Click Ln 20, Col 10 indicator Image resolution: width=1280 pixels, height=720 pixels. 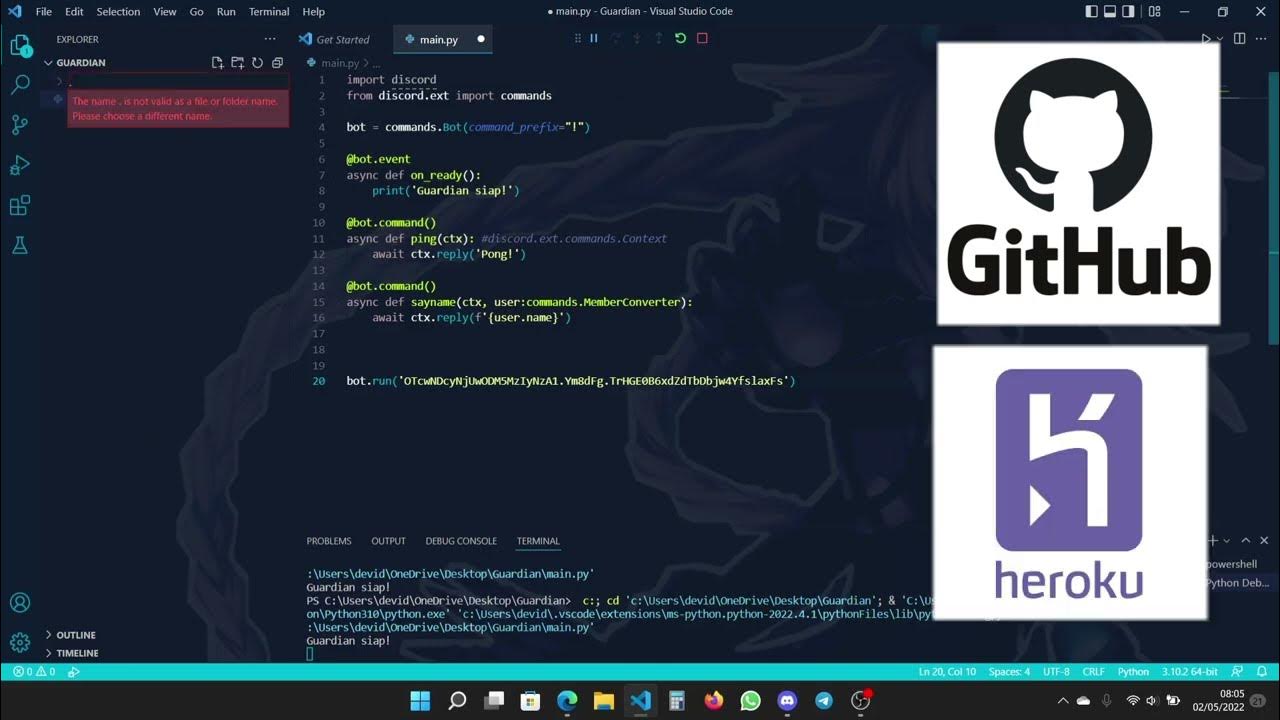947,672
